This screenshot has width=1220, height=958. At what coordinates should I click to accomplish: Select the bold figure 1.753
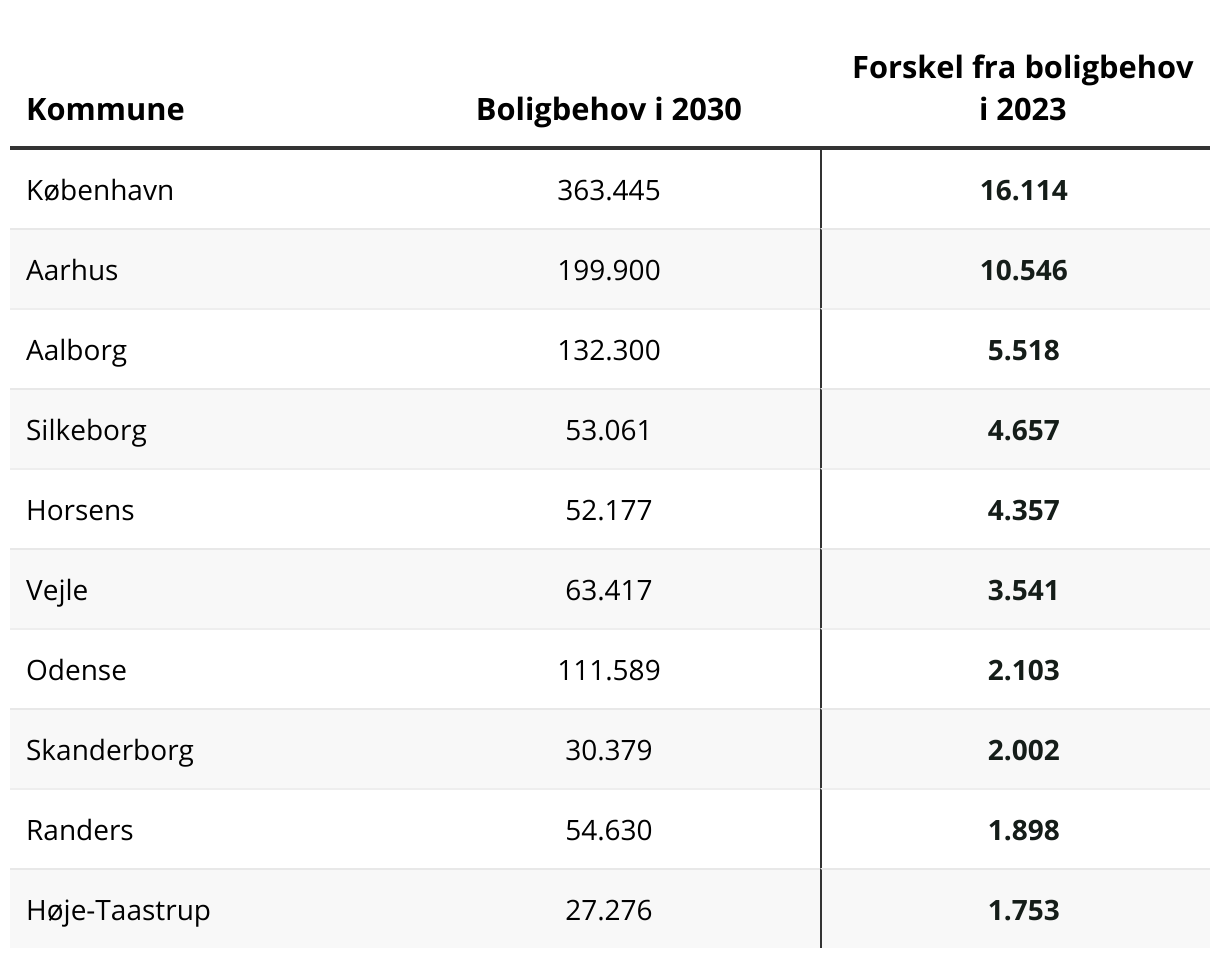[1024, 910]
